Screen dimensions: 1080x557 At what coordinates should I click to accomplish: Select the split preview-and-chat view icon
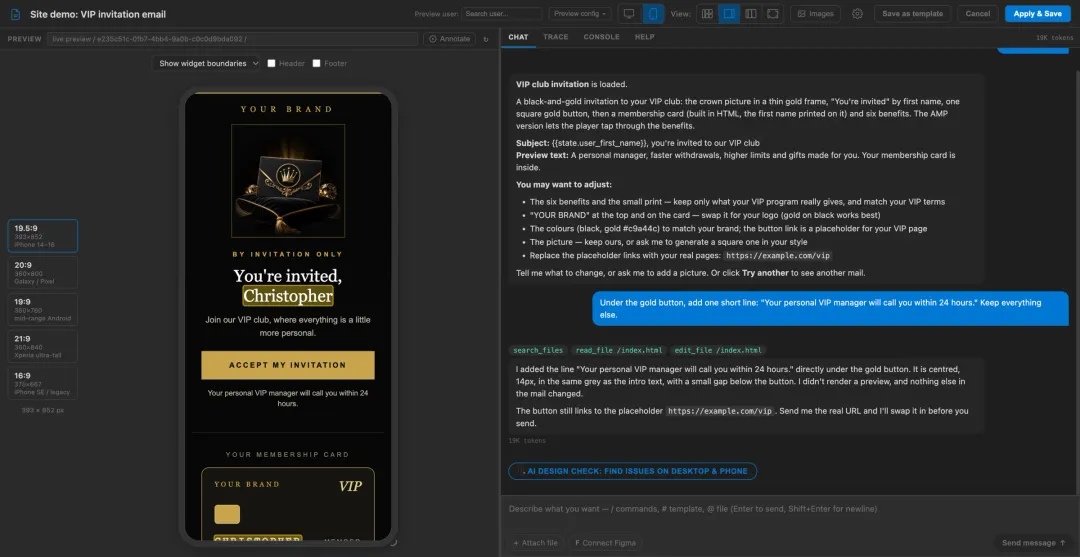click(x=729, y=14)
